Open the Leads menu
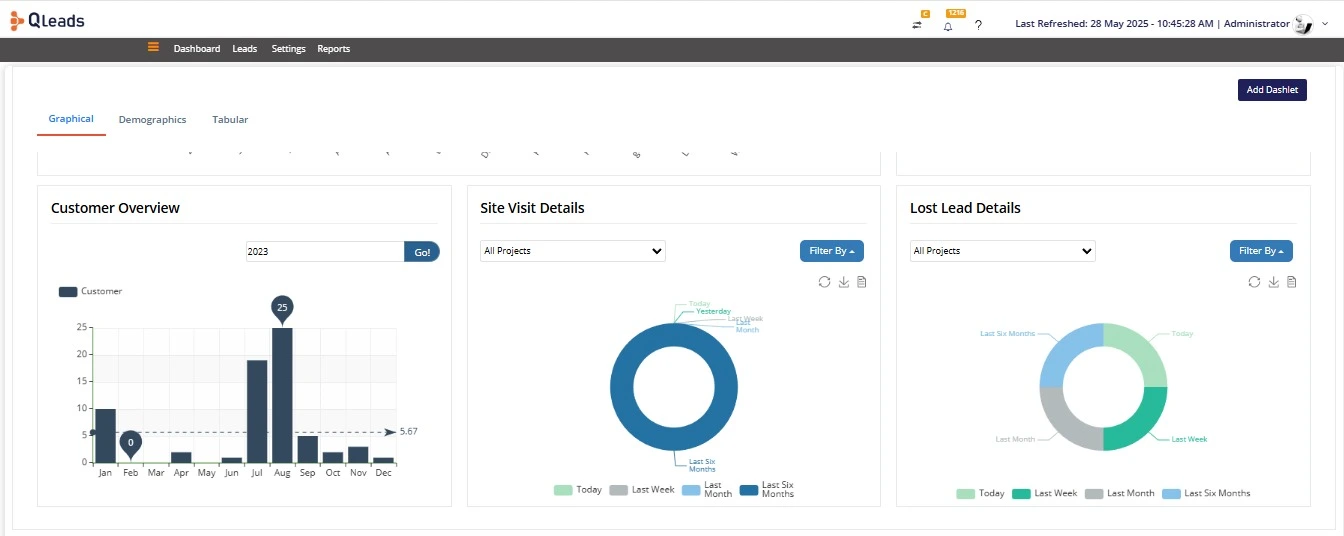Image resolution: width=1344 pixels, height=536 pixels. [x=245, y=48]
